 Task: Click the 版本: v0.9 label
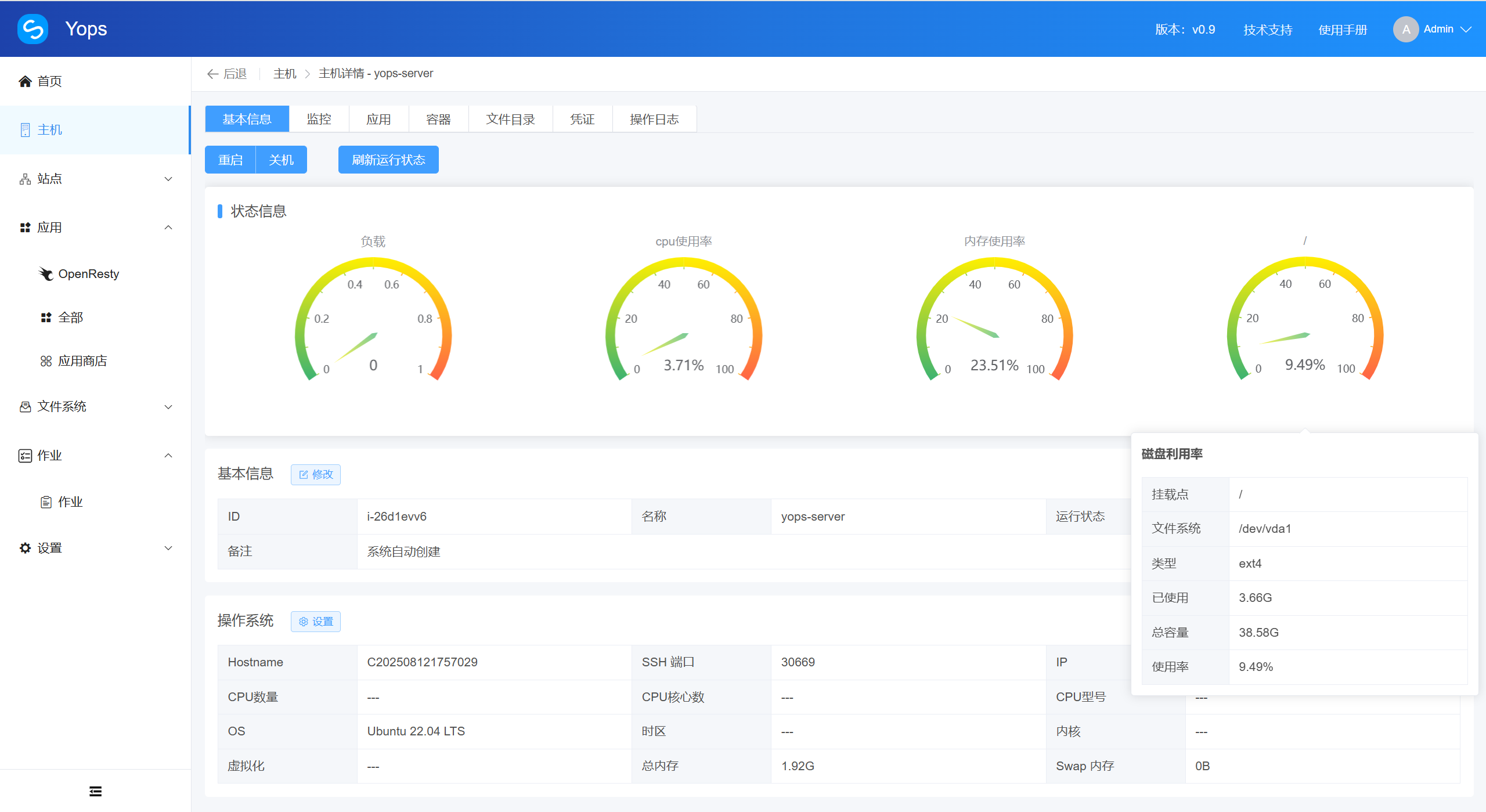coord(1185,30)
